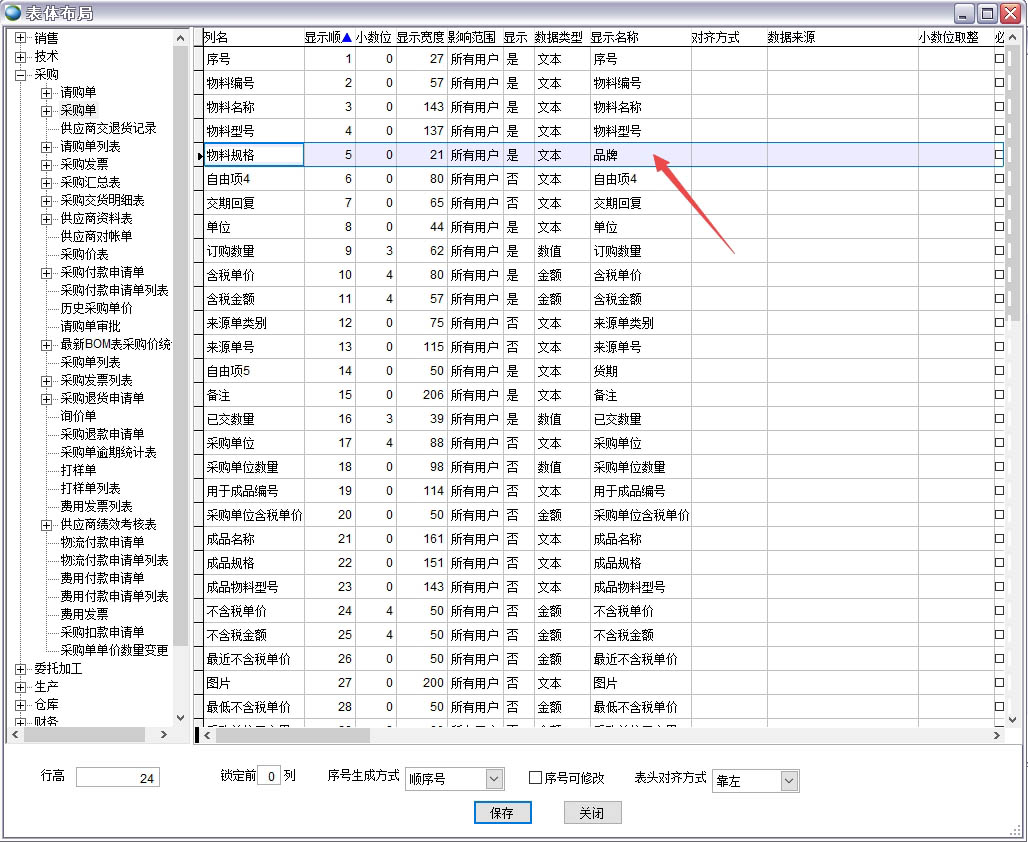Click the 行高 input field
The width and height of the screenshot is (1028, 843).
click(117, 778)
